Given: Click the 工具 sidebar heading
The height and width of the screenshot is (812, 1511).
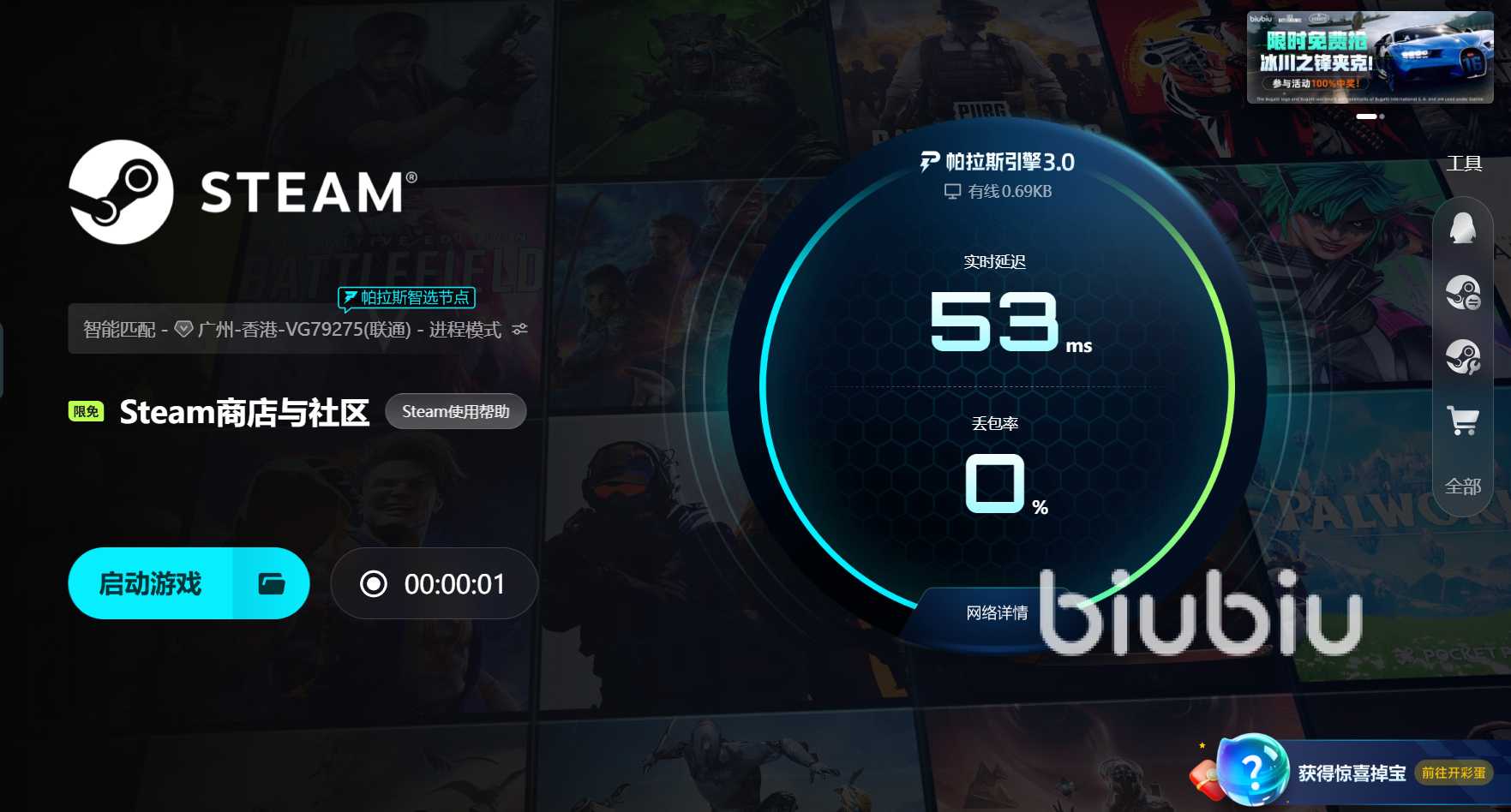Looking at the screenshot, I should (1464, 163).
